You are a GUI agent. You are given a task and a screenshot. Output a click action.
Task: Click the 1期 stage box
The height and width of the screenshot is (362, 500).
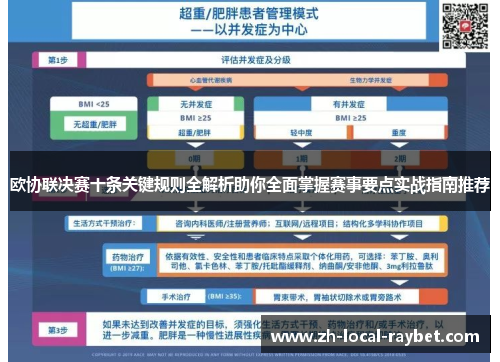(x=302, y=159)
